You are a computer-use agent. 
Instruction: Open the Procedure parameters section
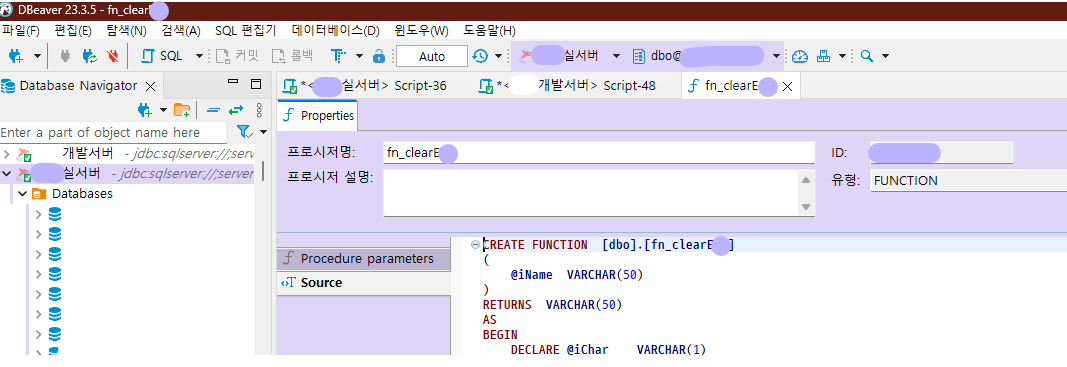[x=364, y=259]
